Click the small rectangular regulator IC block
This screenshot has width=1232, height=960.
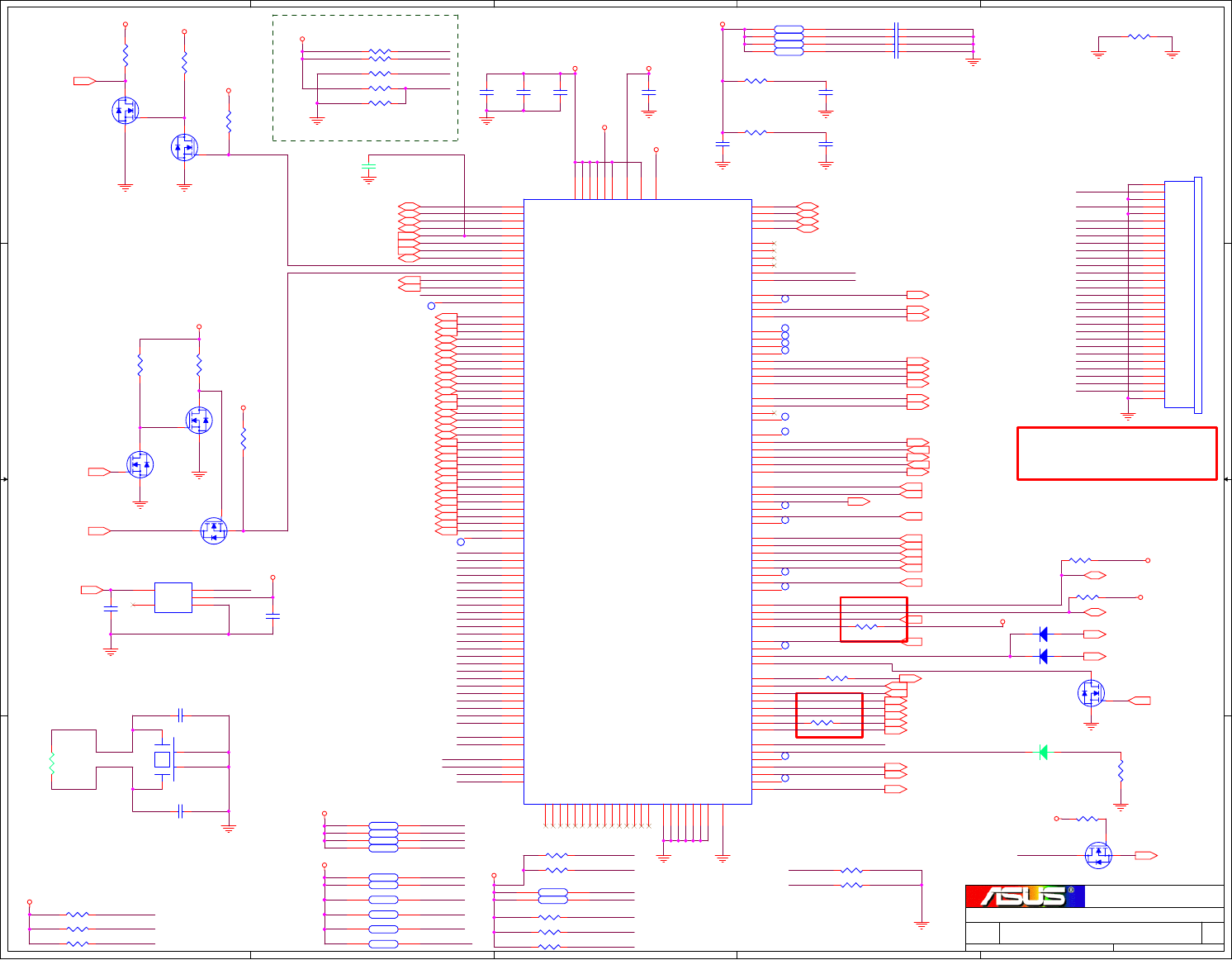(x=173, y=597)
